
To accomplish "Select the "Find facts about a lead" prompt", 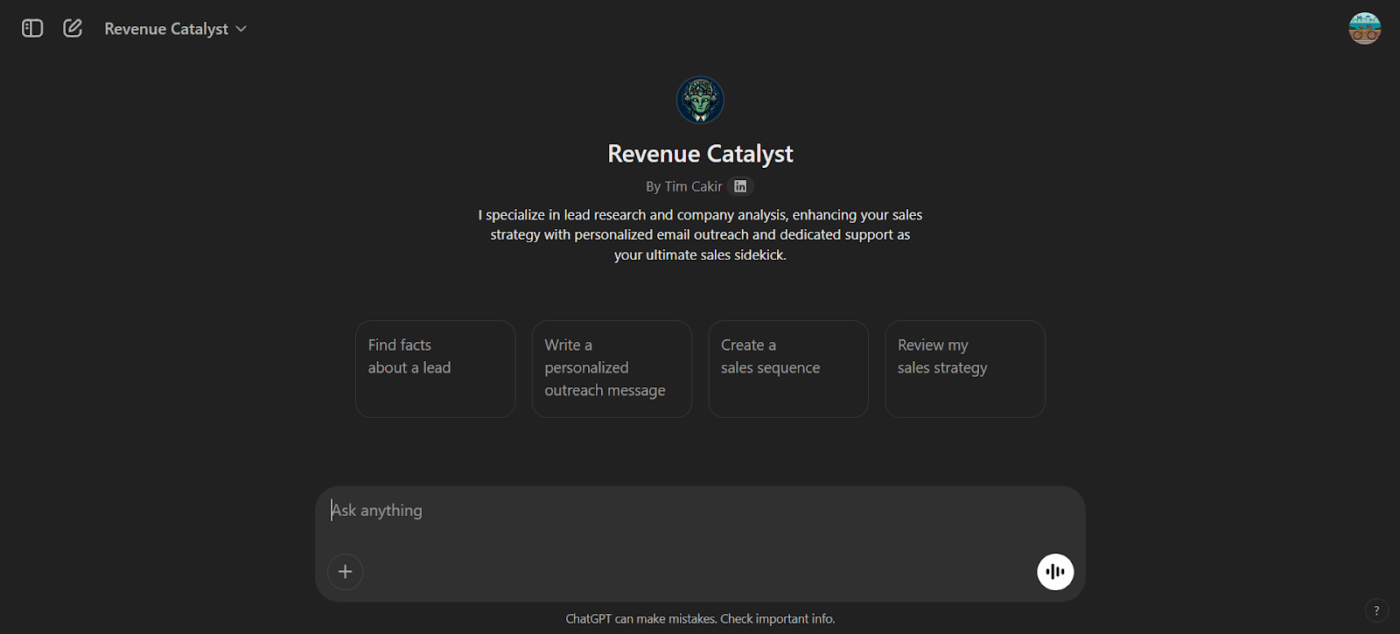I will click(435, 369).
